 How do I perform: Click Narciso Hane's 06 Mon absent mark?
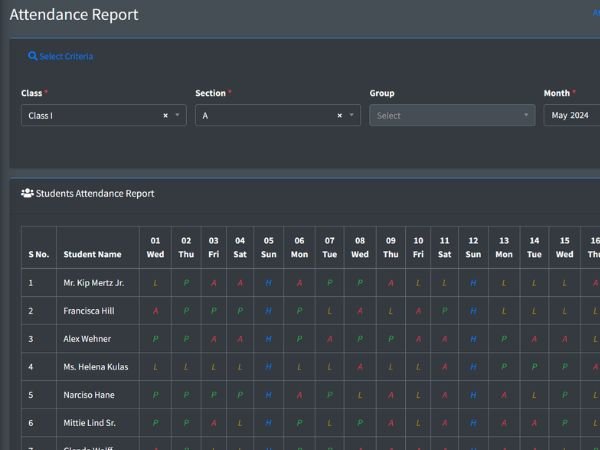click(299, 395)
